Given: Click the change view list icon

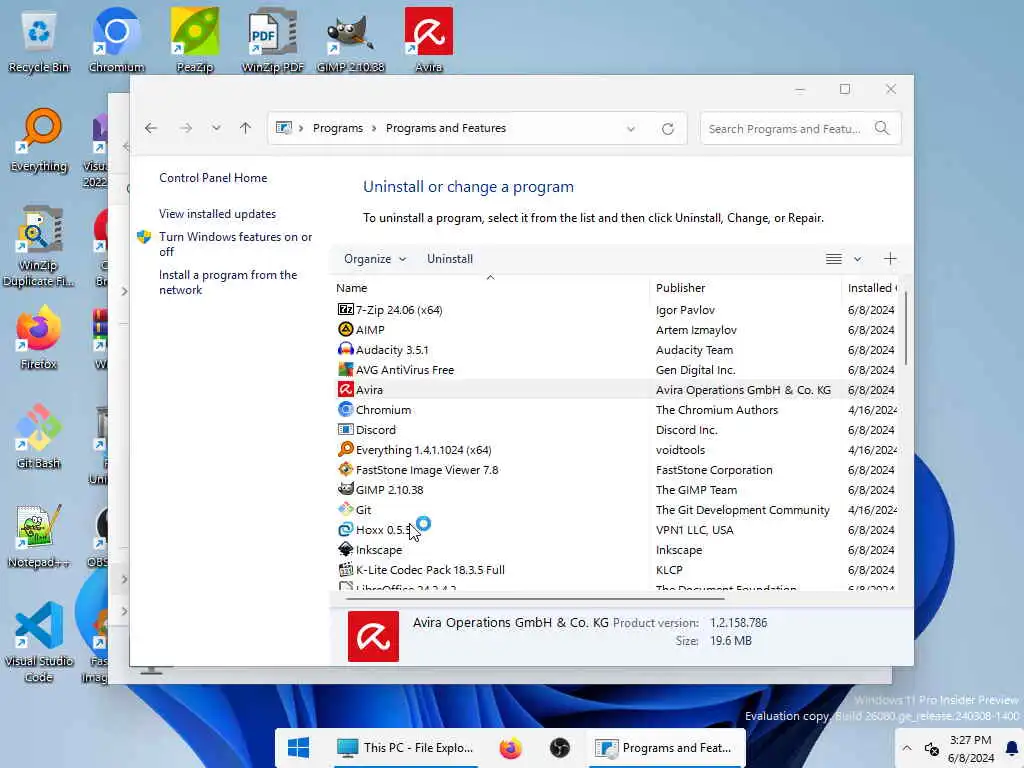Looking at the screenshot, I should pos(833,259).
